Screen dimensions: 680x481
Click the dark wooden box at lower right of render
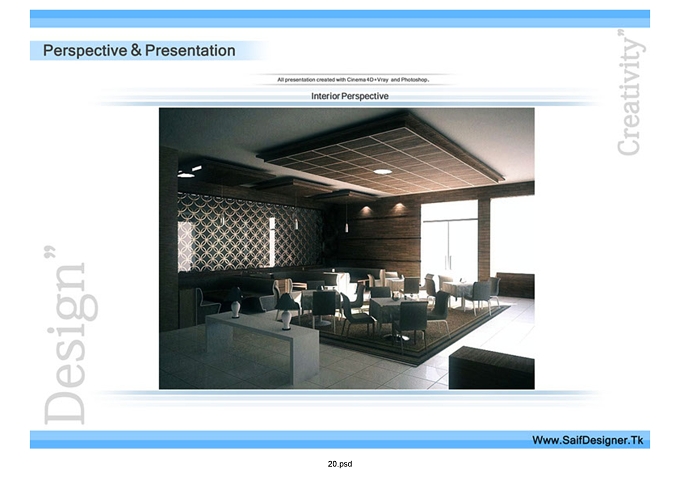491,368
